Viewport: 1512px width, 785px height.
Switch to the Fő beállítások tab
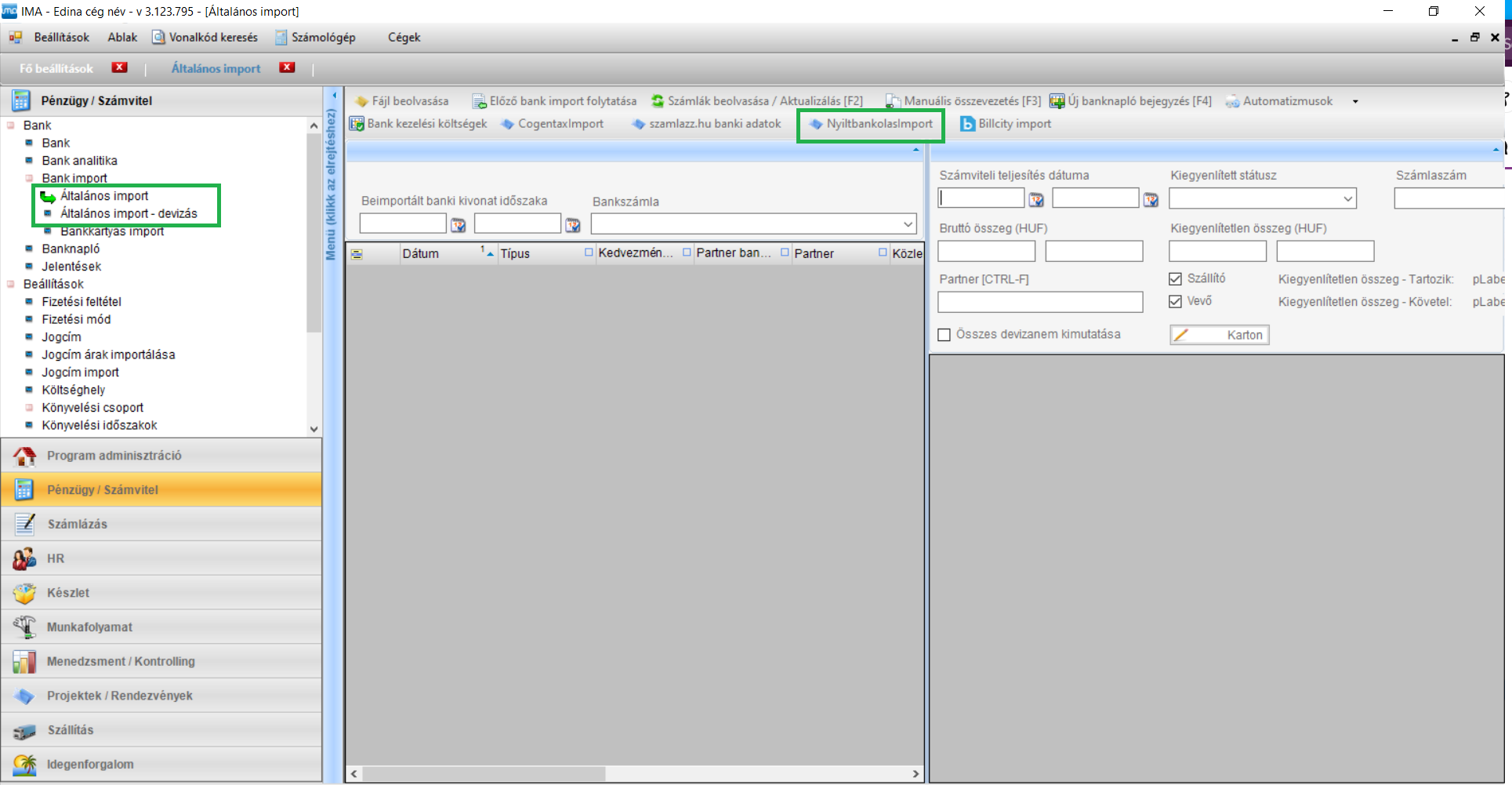tap(56, 69)
